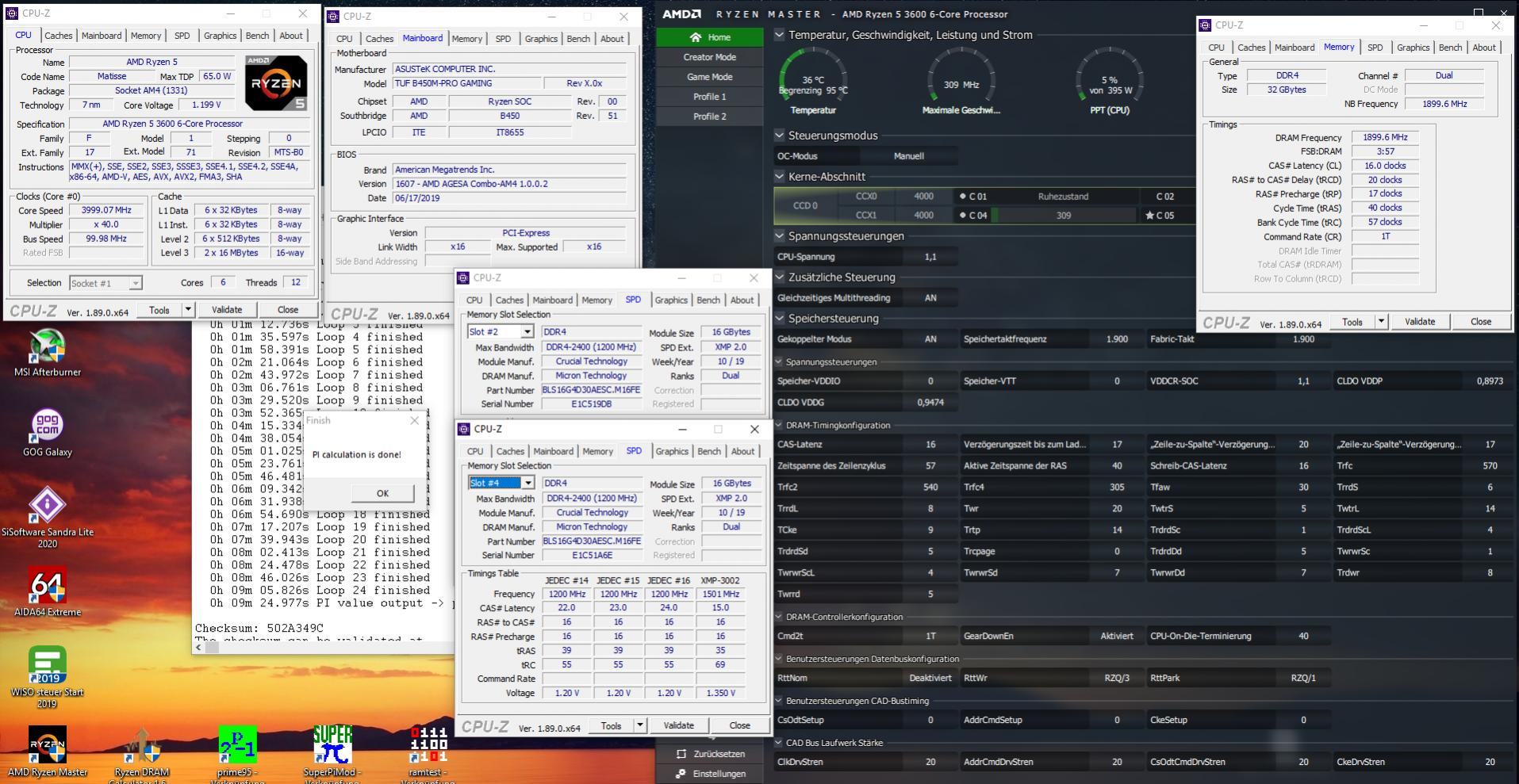1519x784 pixels.
Task: Click the title-bar icon of the CPU-Z Mainboard window
Action: click(333, 17)
